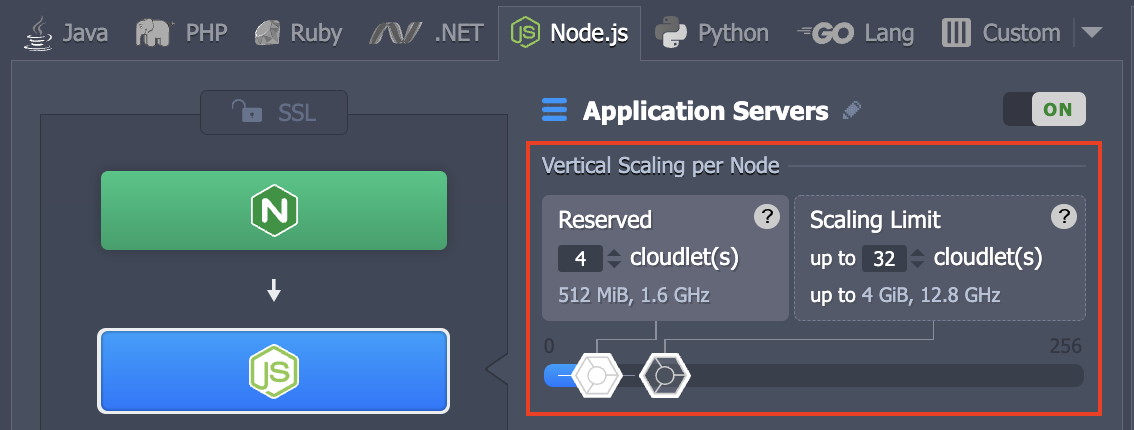Enable the SSL button
This screenshot has width=1134, height=430.
[274, 113]
